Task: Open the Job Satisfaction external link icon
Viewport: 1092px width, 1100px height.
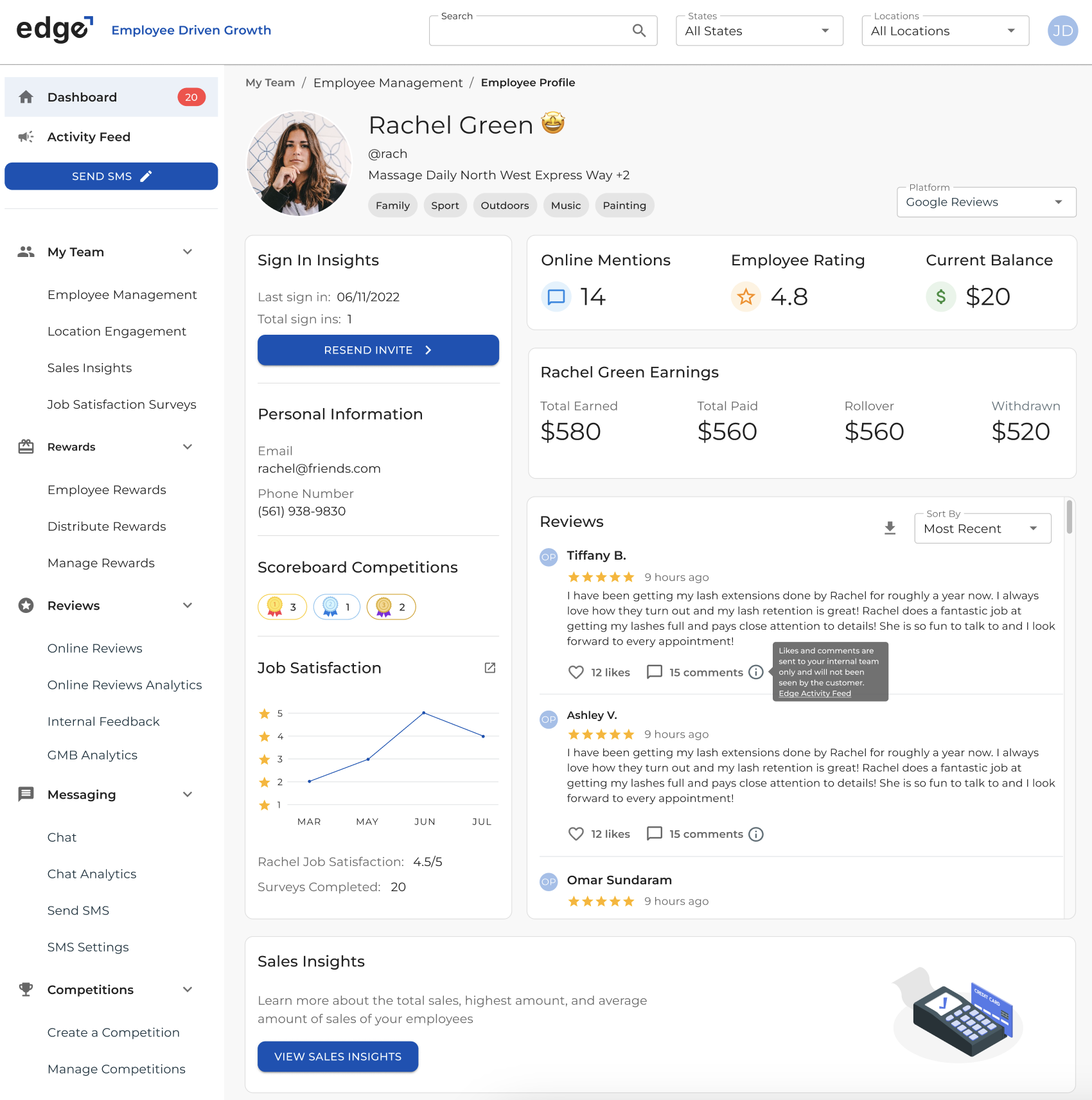Action: coord(489,668)
